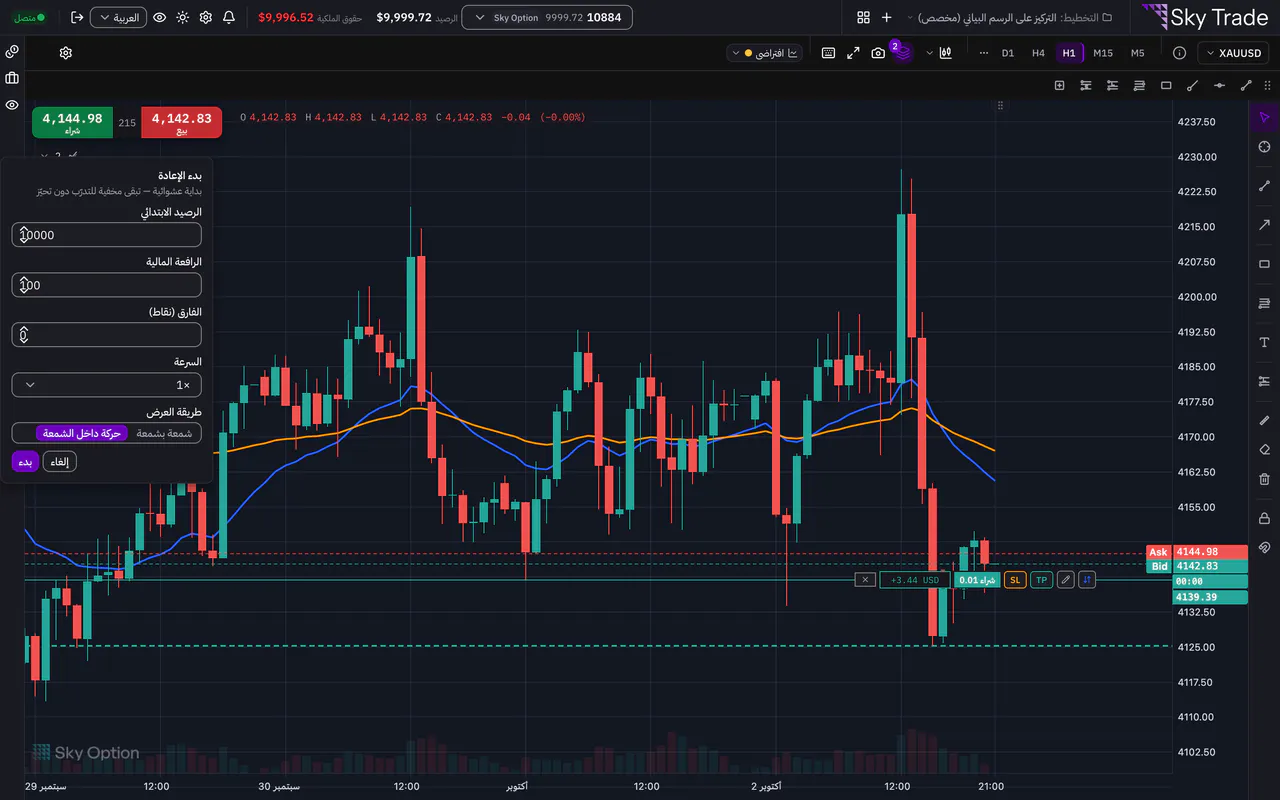Take a chart snapshot with camera icon
Screen dimensions: 1280x800
pos(878,53)
